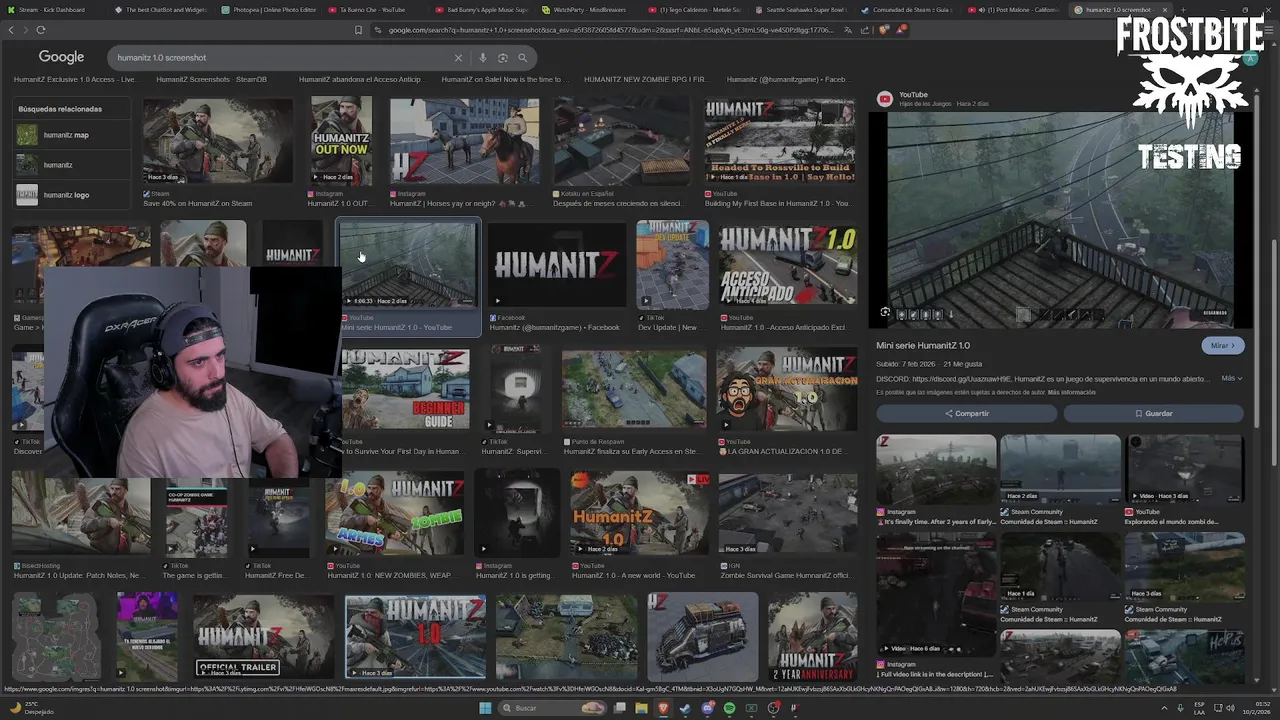Open the ESP LAA language selector
This screenshot has width=1280, height=720.
click(x=1200, y=708)
